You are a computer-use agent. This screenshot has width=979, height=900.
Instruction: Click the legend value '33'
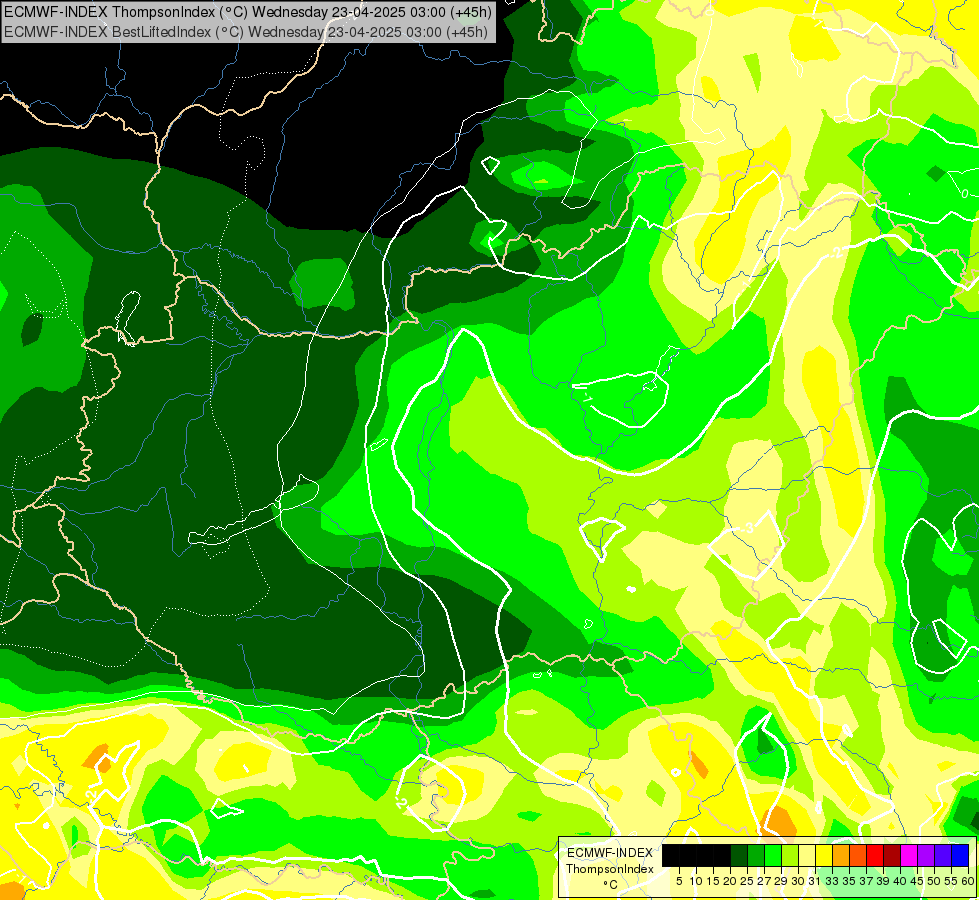833,881
